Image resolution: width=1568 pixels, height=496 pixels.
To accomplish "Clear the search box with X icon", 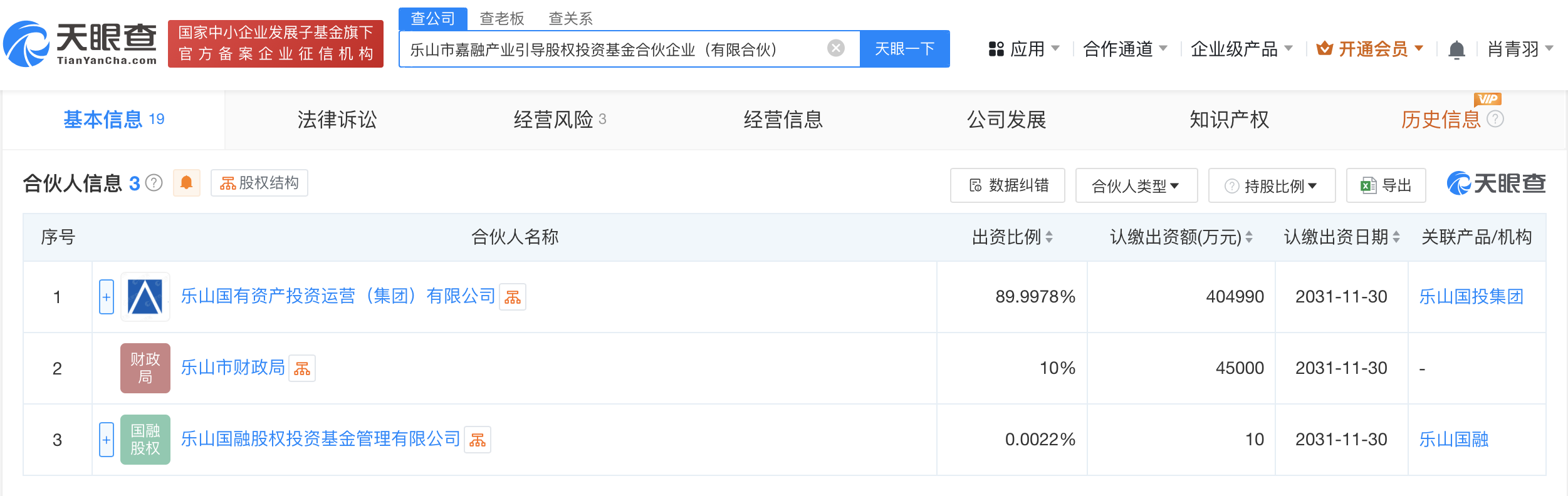I will click(x=835, y=48).
